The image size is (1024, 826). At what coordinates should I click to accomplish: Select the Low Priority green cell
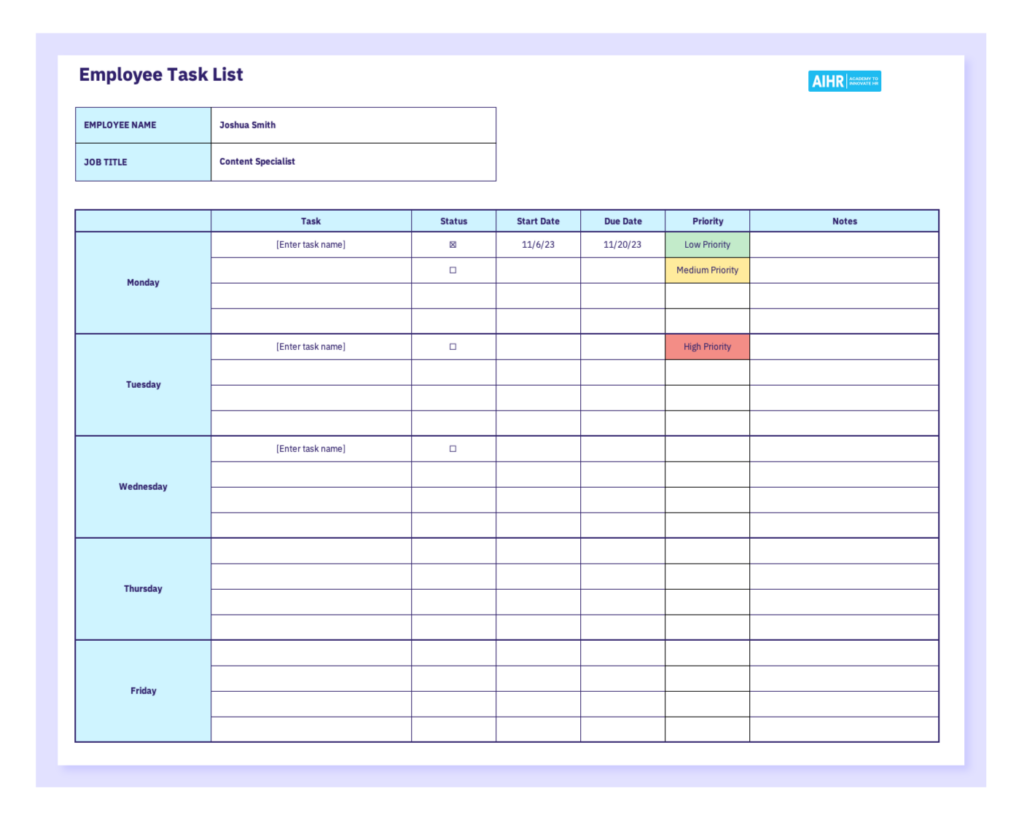(x=707, y=243)
